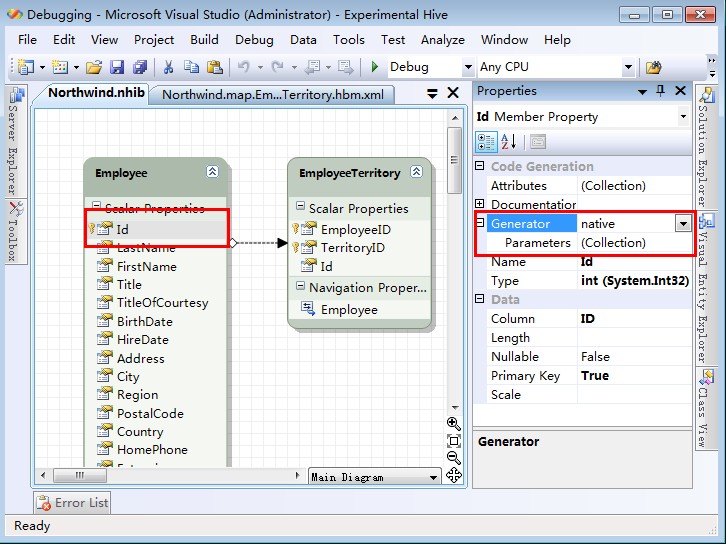Collapse the Employee entity shape
The height and width of the screenshot is (544, 726).
click(212, 172)
